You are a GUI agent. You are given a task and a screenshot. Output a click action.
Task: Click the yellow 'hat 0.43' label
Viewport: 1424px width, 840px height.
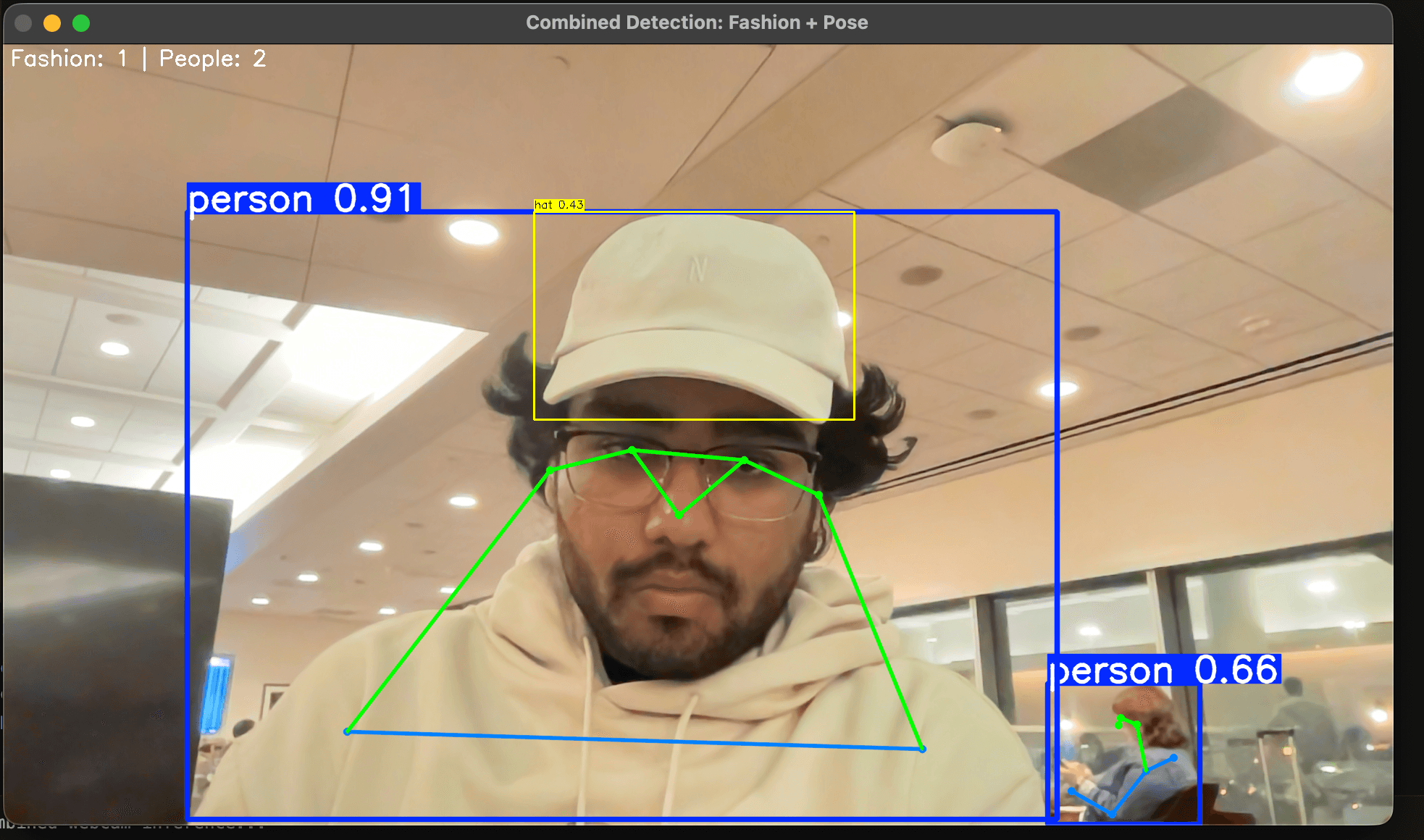coord(558,205)
